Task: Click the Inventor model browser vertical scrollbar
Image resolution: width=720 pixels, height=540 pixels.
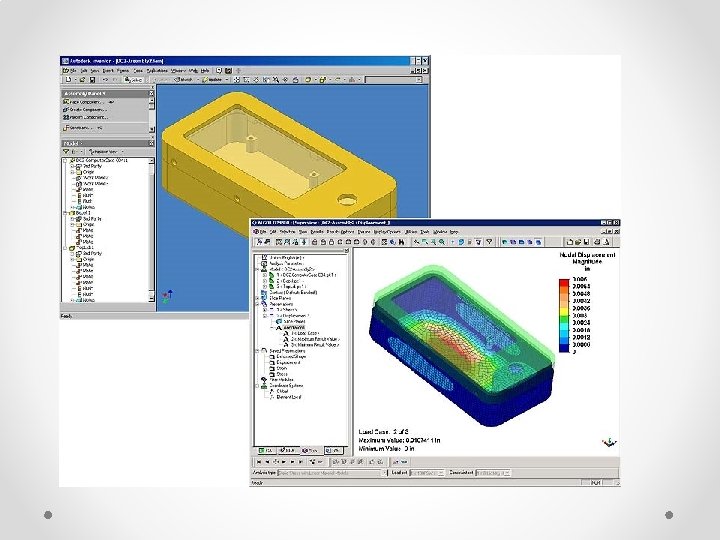Action: pos(152,230)
